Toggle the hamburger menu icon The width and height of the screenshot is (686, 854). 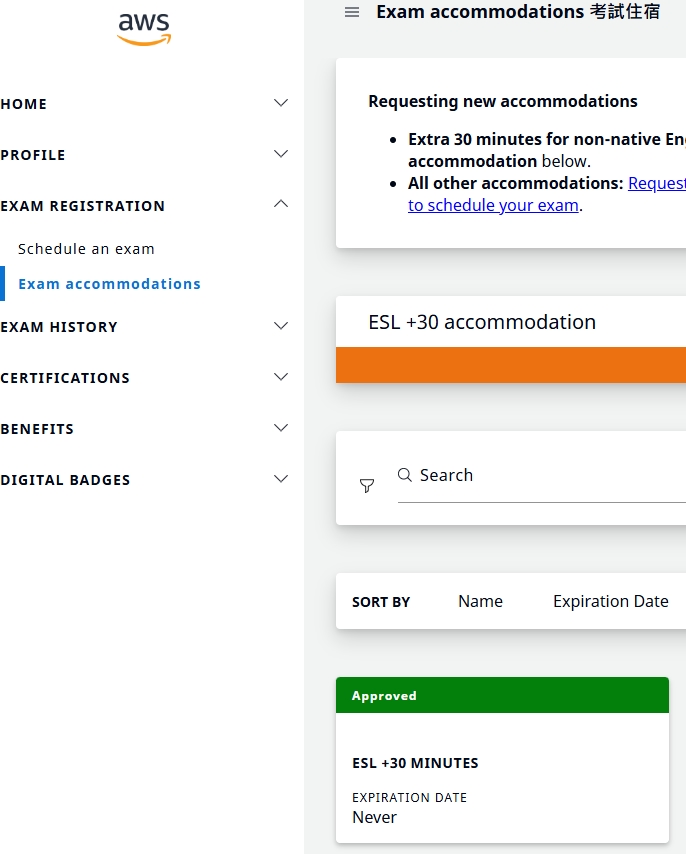point(352,12)
